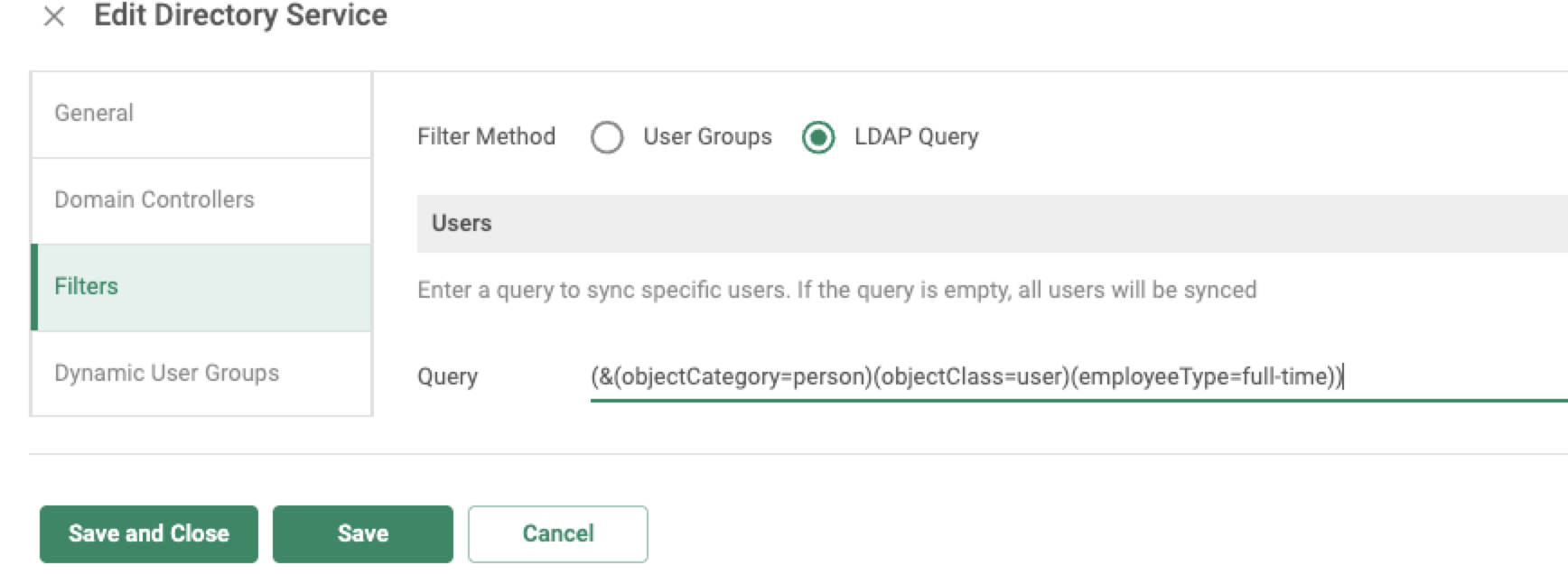Choose the LDAP Query radio button
Image resolution: width=1568 pixels, height=574 pixels.
coord(818,137)
